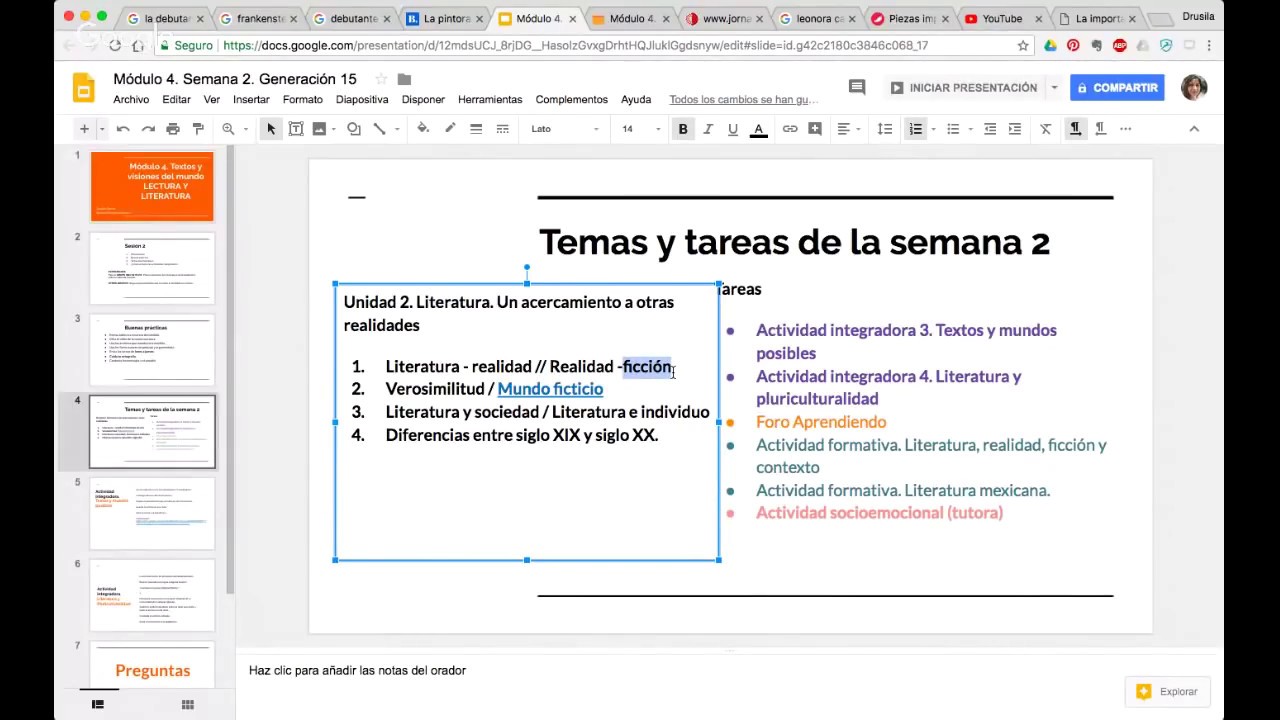Toggle the bulleted list
The height and width of the screenshot is (720, 1280).
coord(953,129)
